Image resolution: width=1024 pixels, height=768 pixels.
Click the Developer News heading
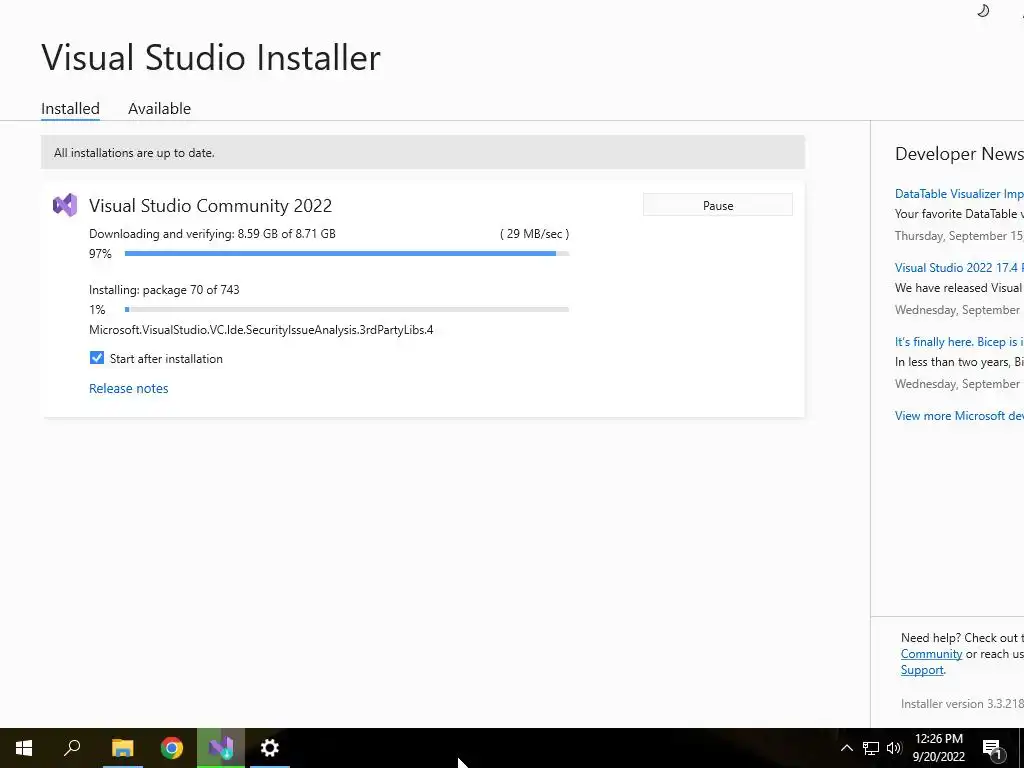point(959,153)
